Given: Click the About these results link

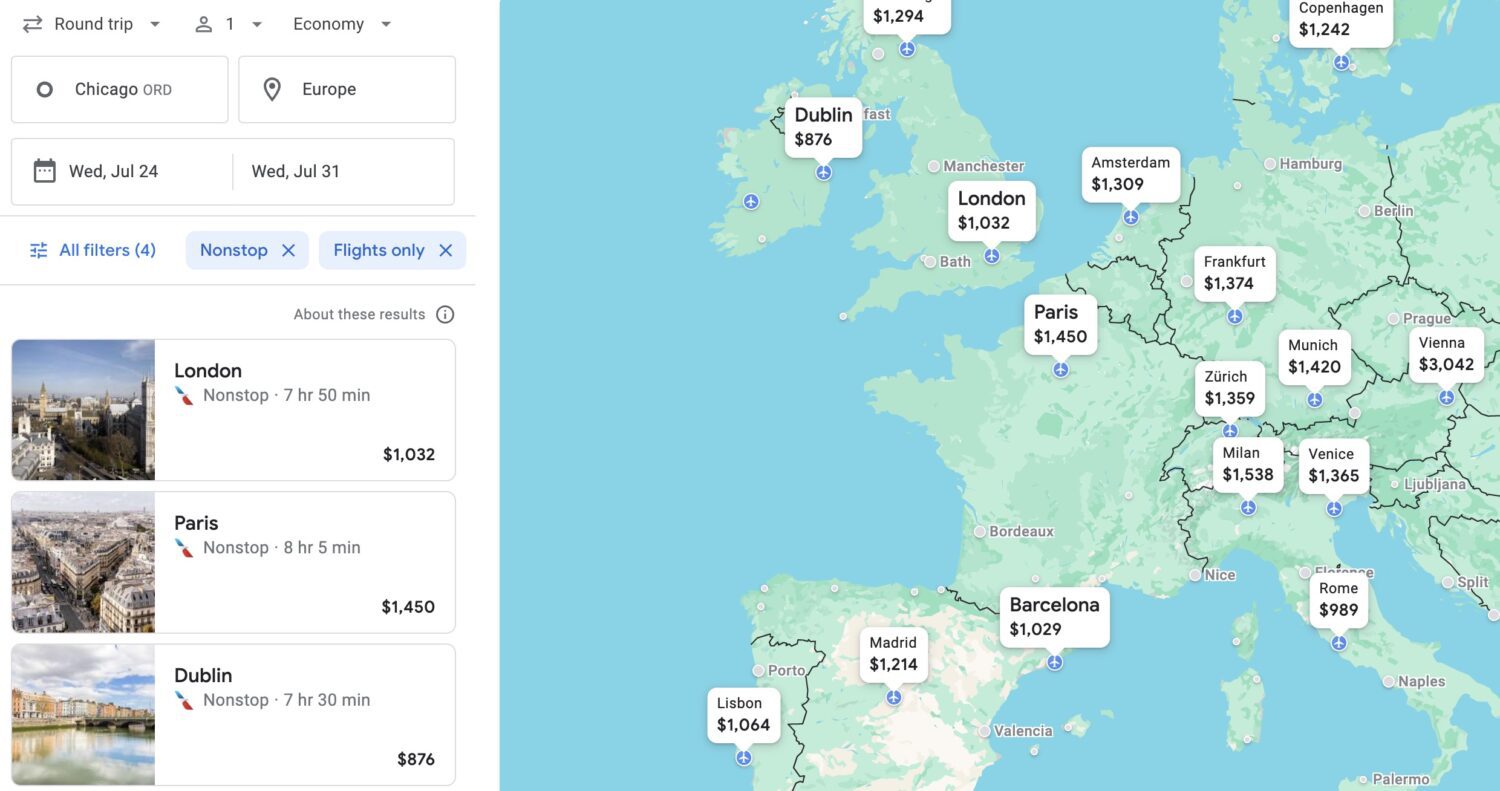Looking at the screenshot, I should coord(361,314).
